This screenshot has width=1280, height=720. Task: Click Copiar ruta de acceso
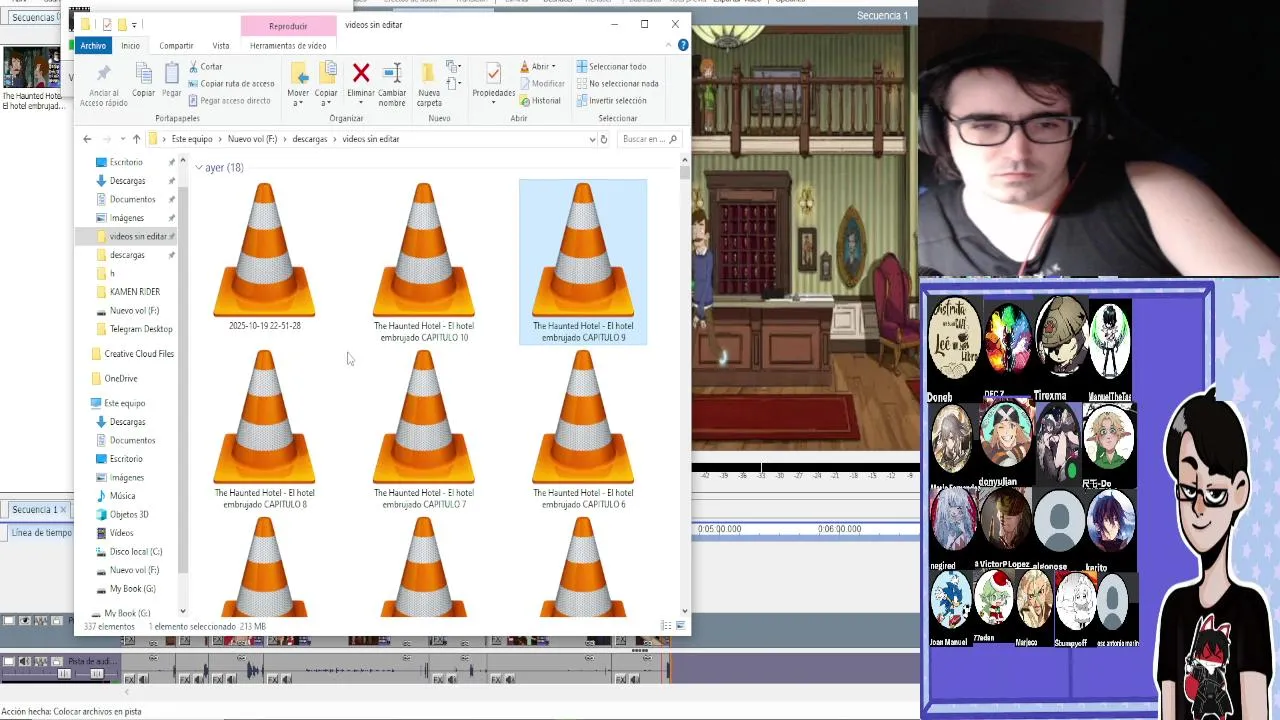click(x=231, y=84)
